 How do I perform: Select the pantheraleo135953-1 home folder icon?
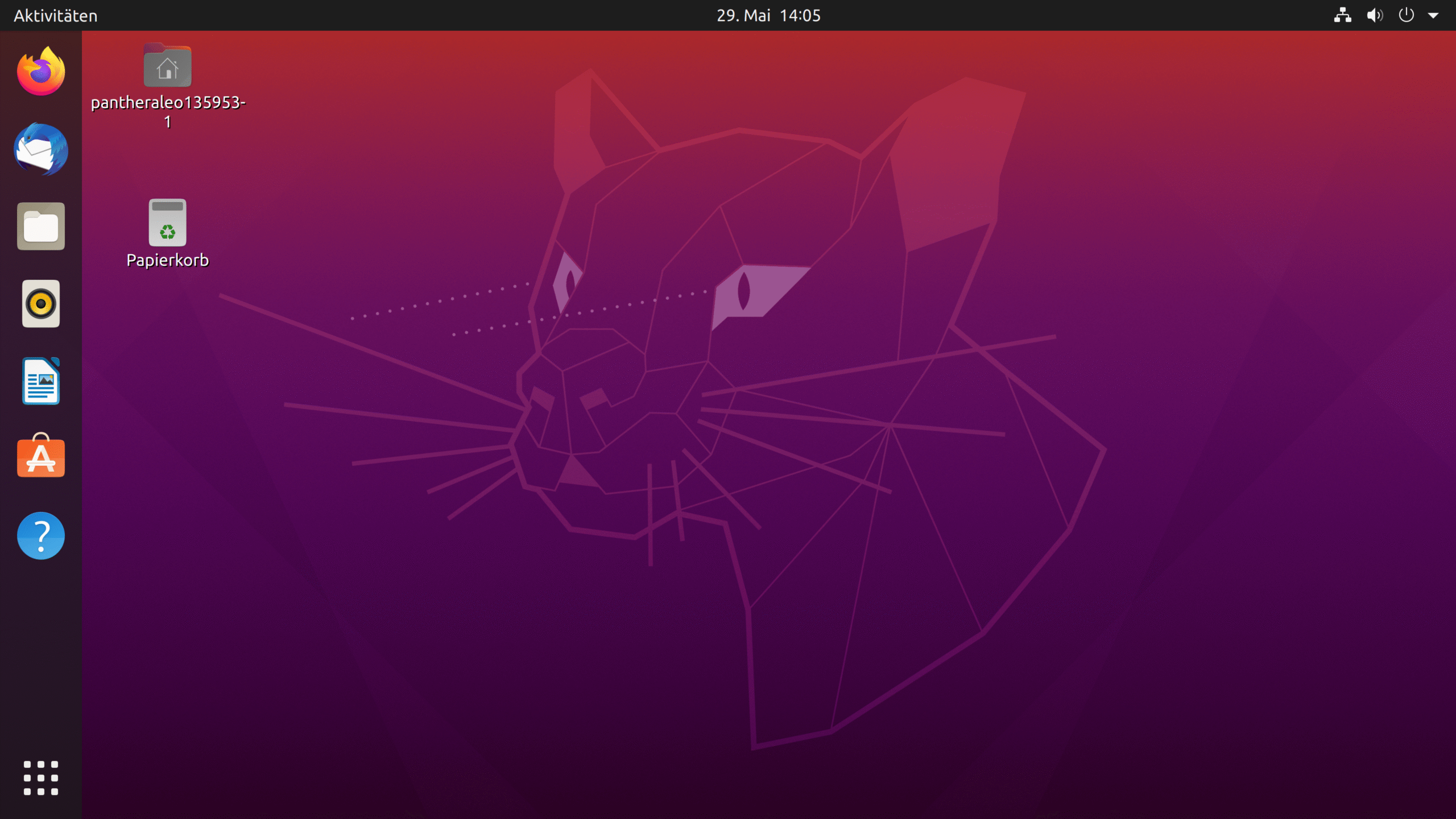(x=167, y=66)
